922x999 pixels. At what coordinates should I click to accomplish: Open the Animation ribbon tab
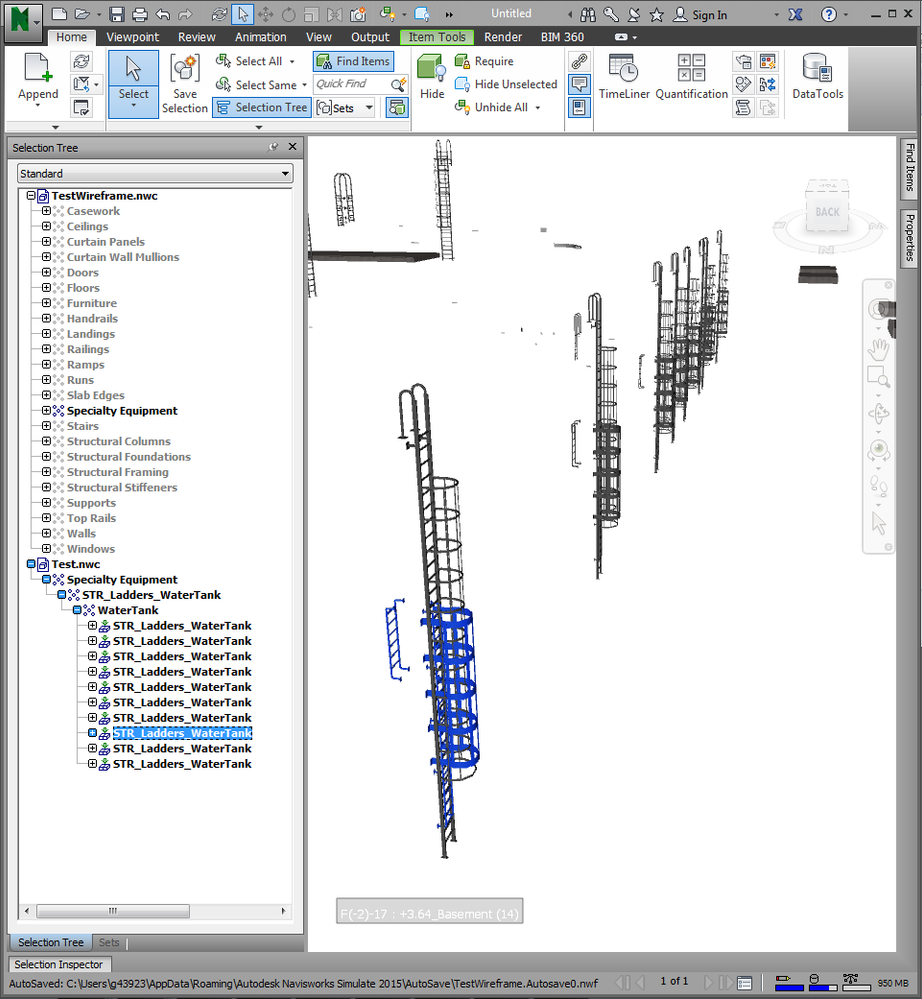pyautogui.click(x=261, y=37)
